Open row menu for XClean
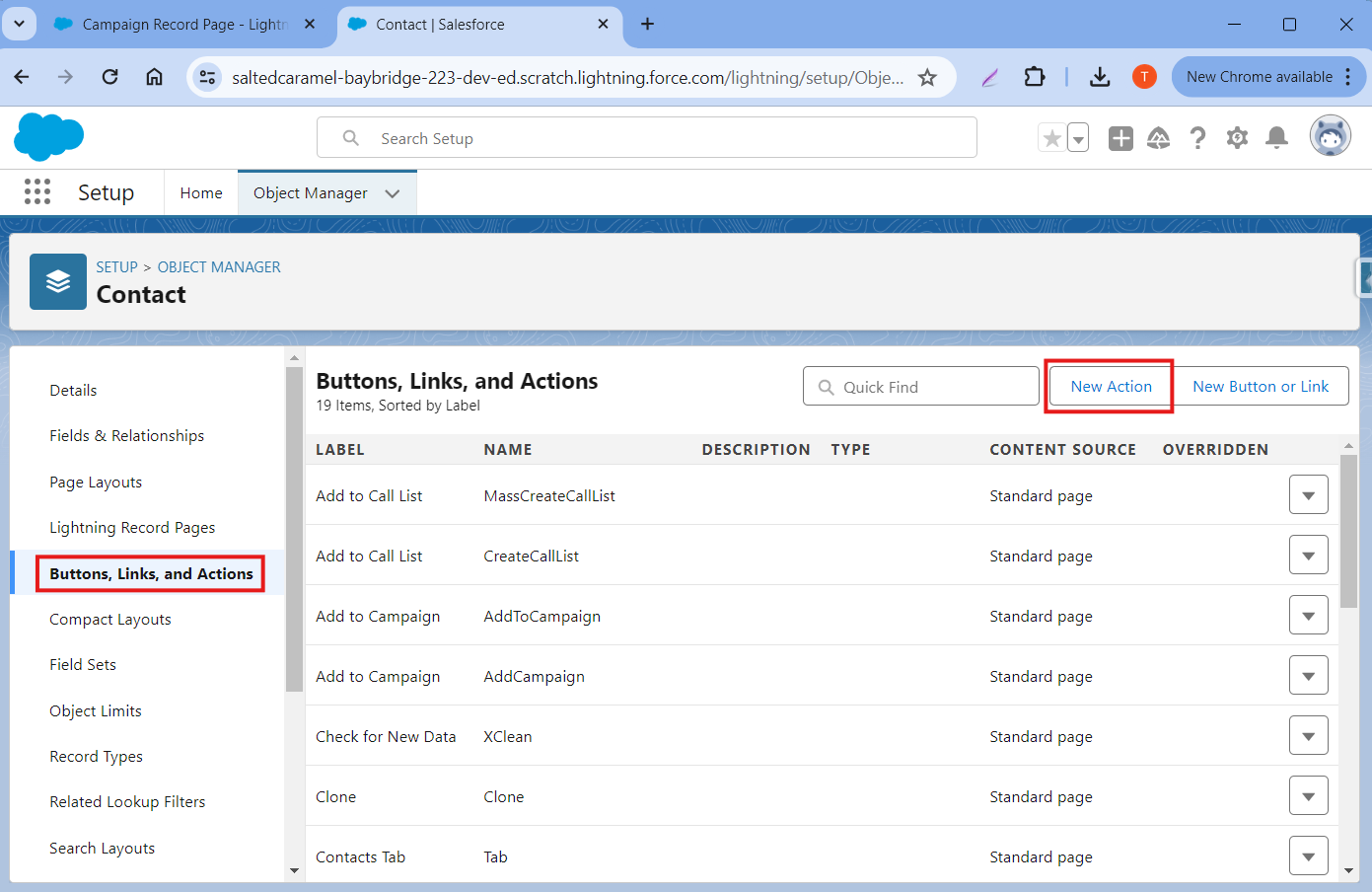1372x892 pixels. 1308,736
